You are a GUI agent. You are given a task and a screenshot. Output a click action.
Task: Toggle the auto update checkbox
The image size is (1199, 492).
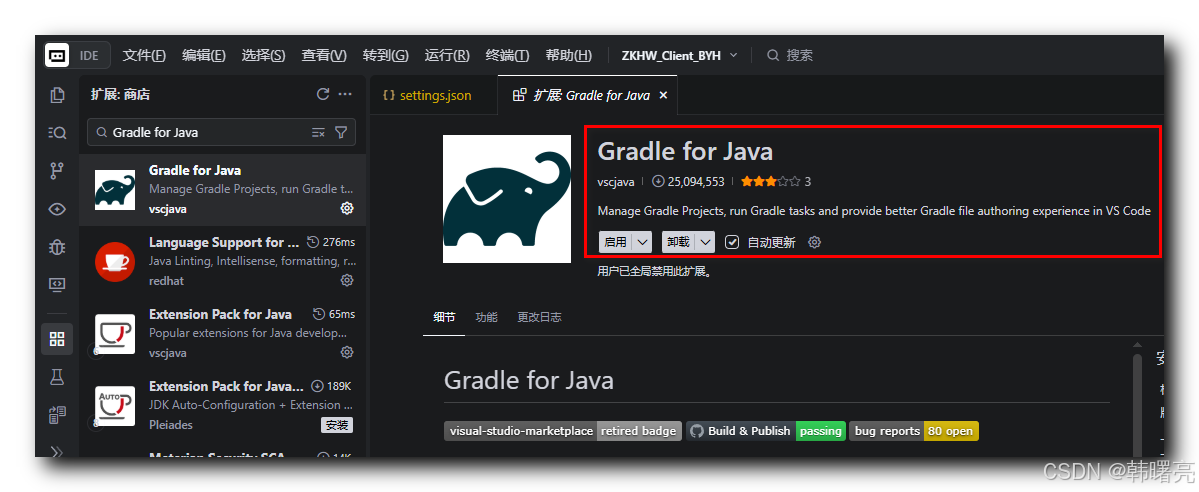(x=732, y=242)
